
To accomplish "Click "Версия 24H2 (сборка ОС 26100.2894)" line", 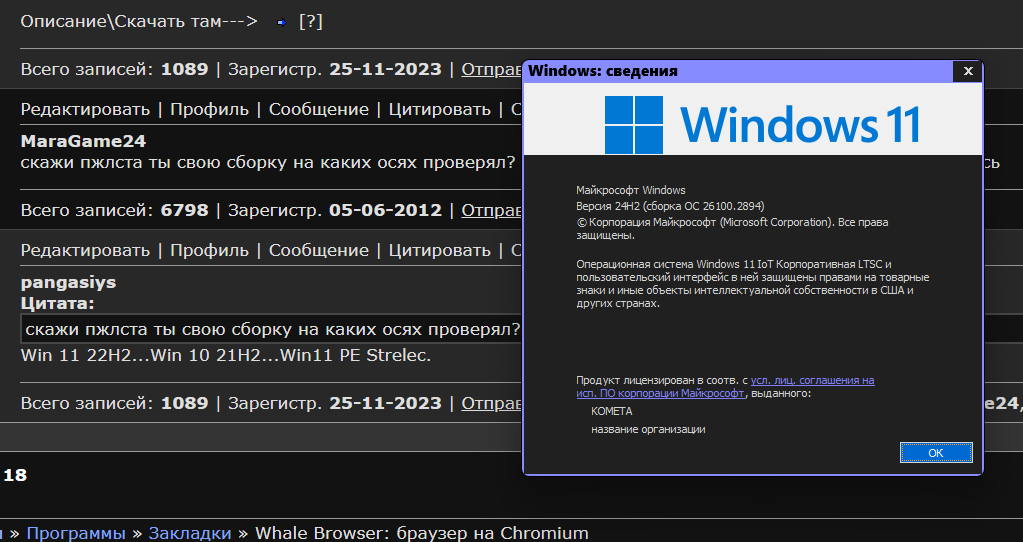I will point(670,206).
